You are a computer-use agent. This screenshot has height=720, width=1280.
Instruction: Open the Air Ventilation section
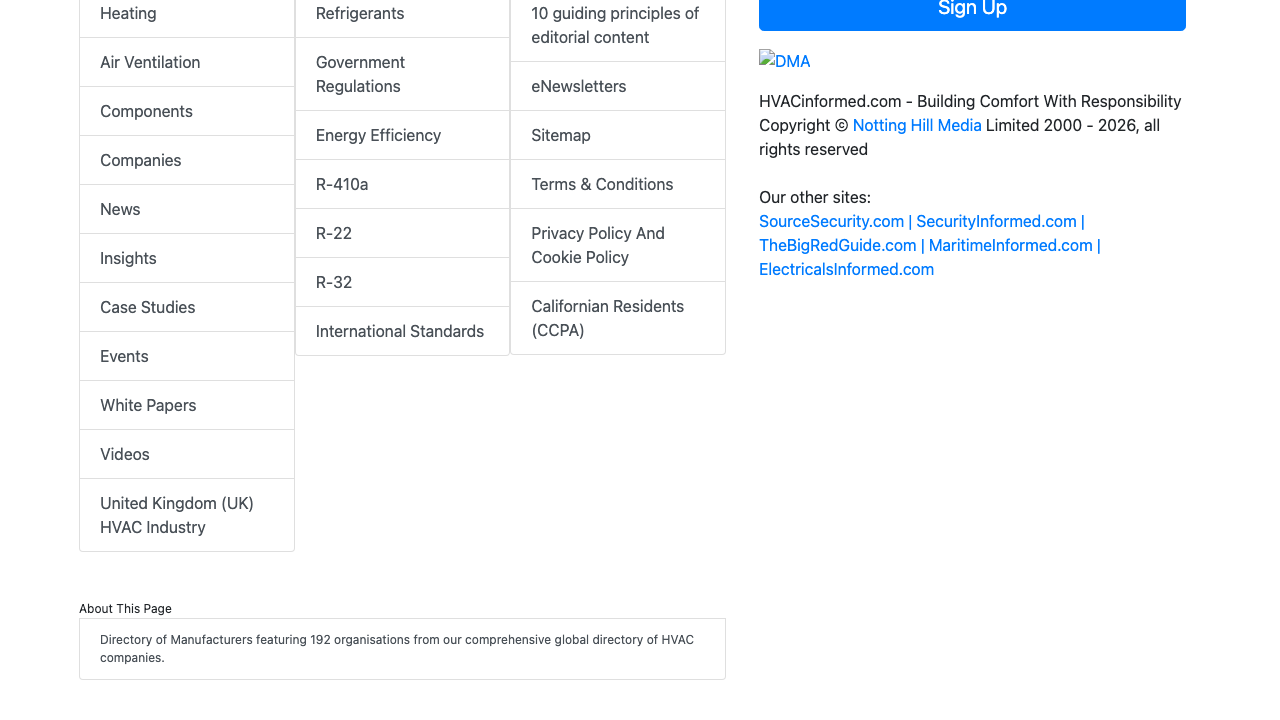point(150,62)
